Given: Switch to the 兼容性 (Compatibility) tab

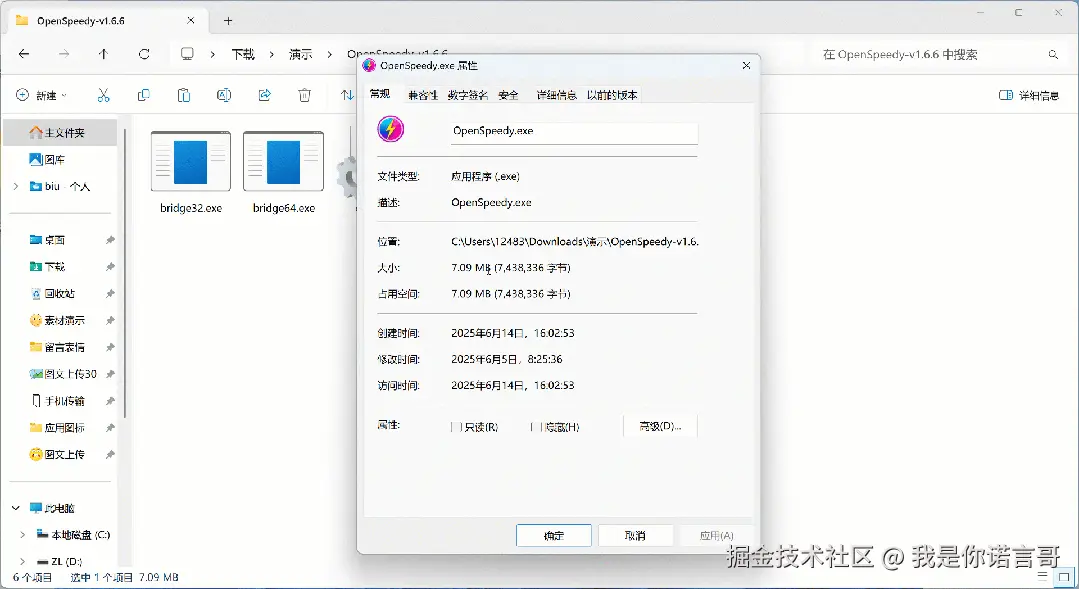Looking at the screenshot, I should tap(423, 95).
